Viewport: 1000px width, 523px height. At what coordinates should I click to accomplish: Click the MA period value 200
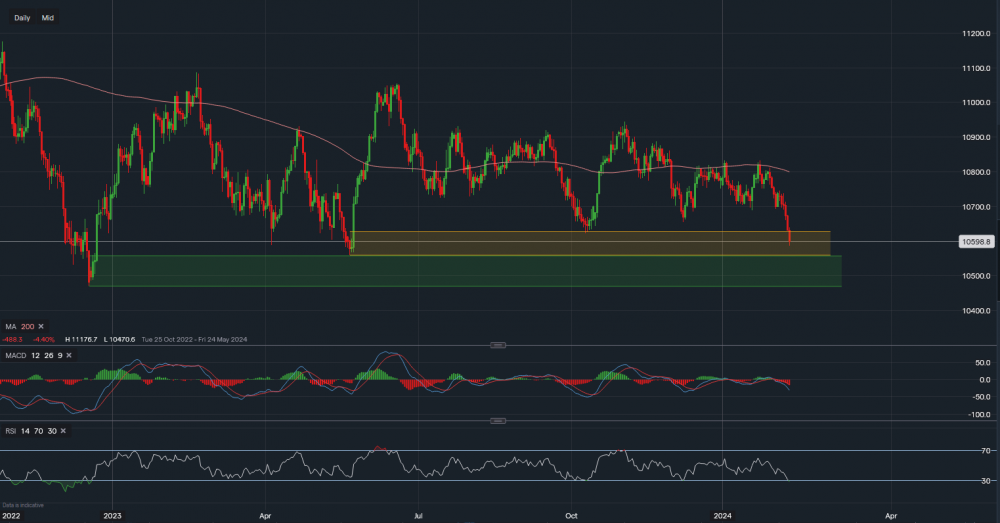click(27, 326)
